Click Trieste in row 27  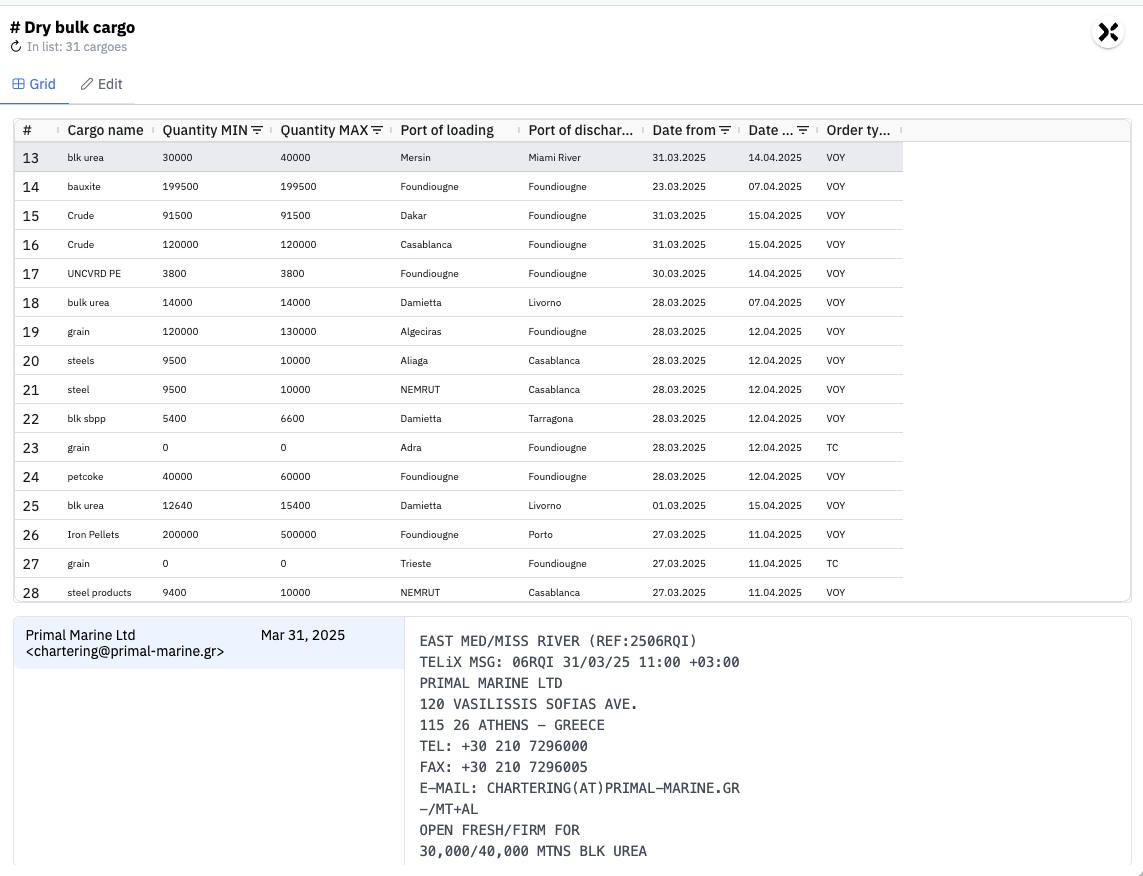click(x=416, y=563)
